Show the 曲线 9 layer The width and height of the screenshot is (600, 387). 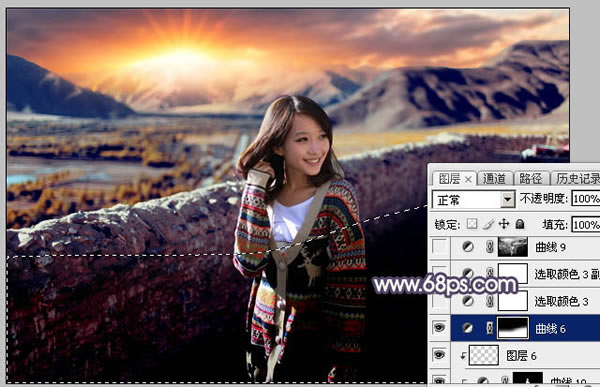pyautogui.click(x=440, y=247)
